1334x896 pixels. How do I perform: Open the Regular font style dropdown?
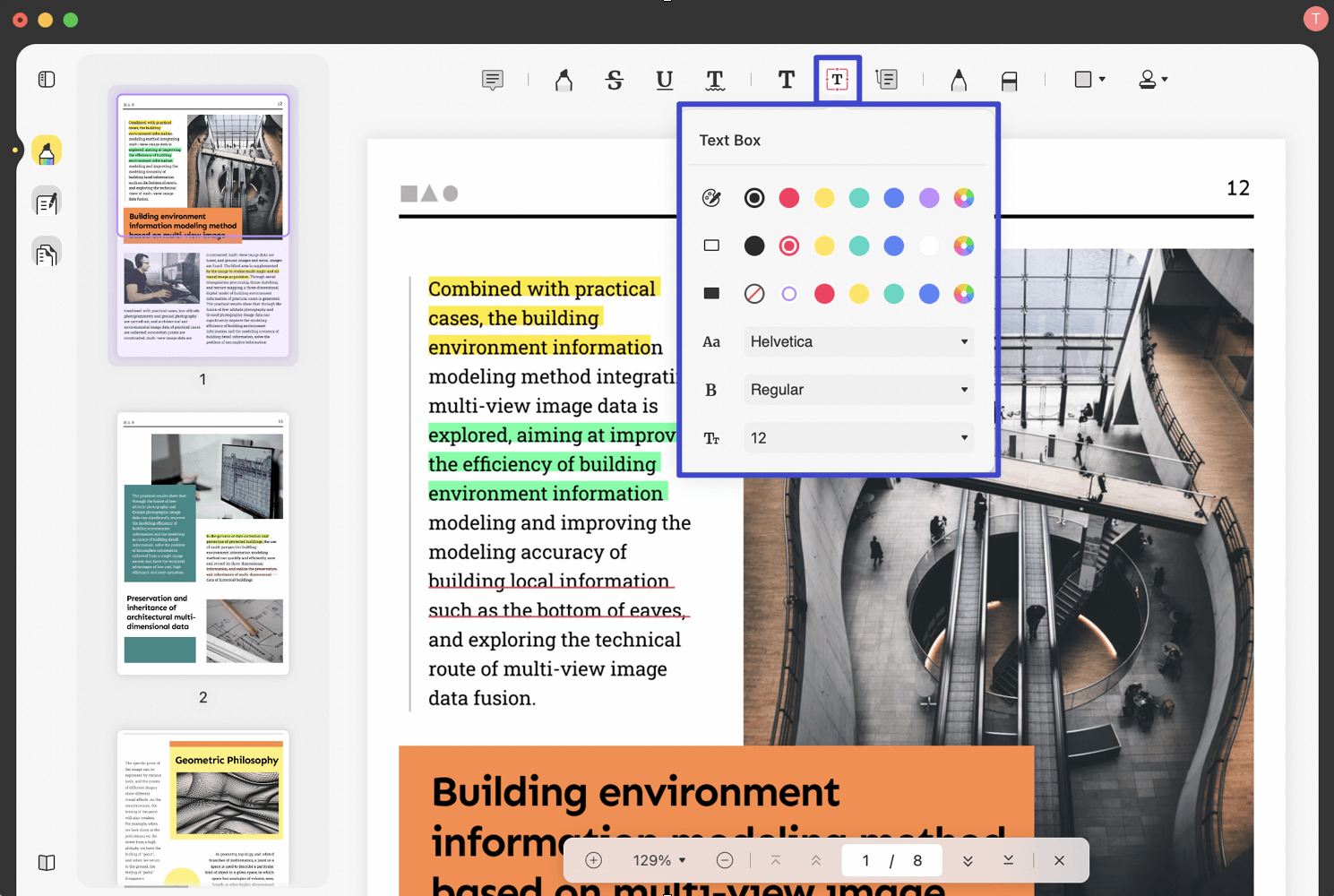click(x=857, y=389)
